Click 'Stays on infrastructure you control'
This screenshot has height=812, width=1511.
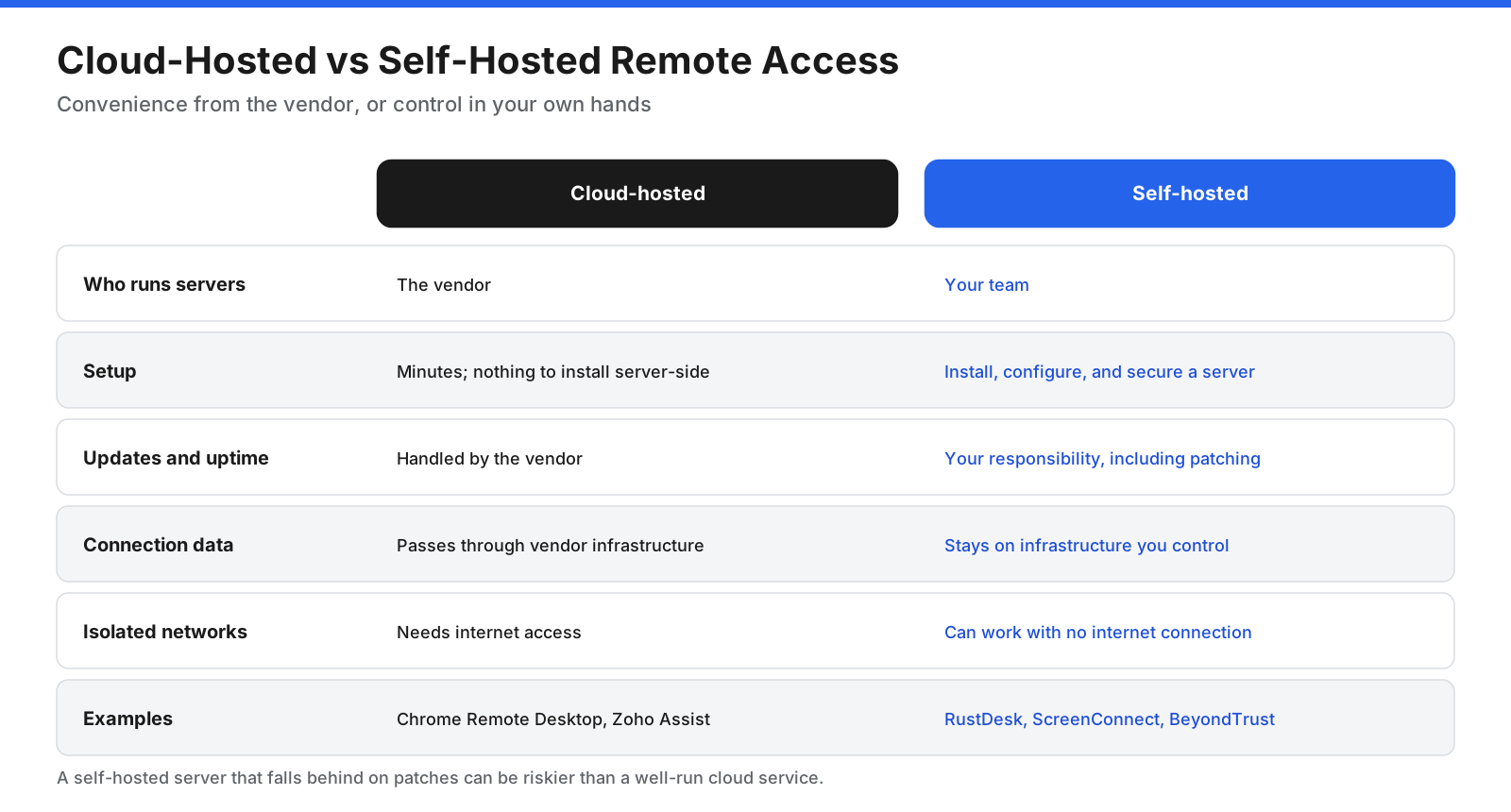coord(1087,546)
